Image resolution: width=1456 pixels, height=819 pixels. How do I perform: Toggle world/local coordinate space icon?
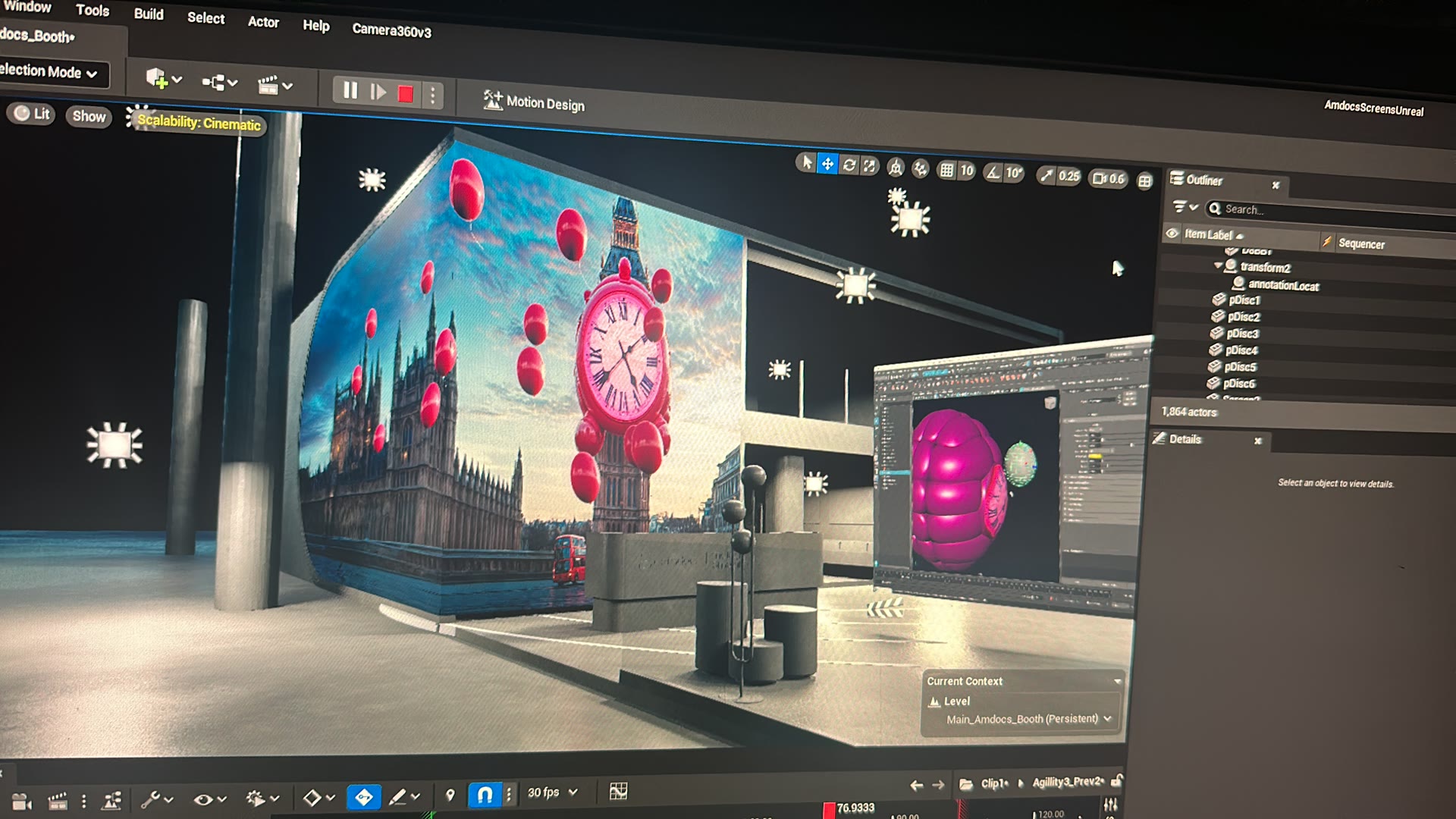pyautogui.click(x=896, y=168)
